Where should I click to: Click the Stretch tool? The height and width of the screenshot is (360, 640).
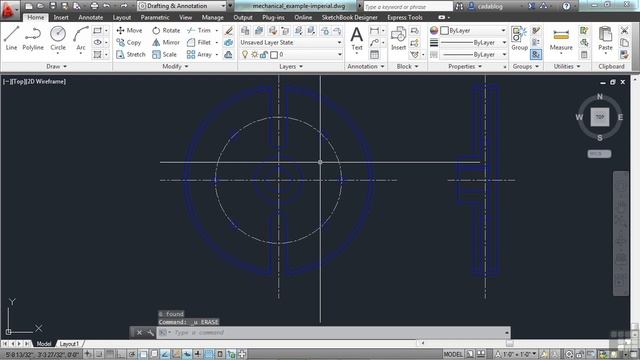131,54
